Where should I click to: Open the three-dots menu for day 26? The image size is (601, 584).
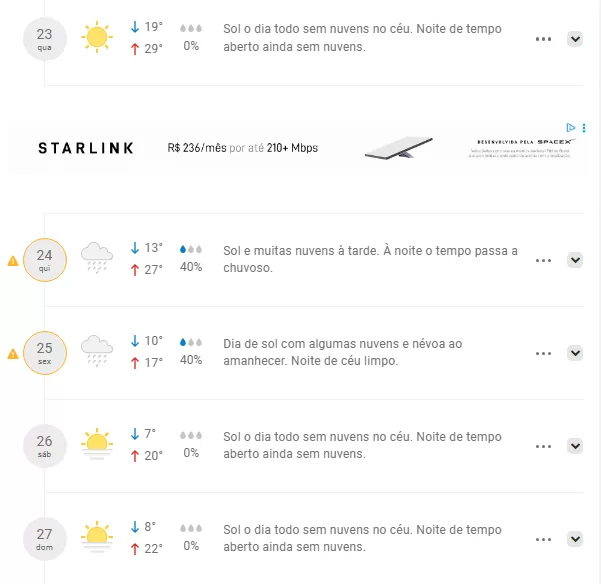tap(543, 446)
